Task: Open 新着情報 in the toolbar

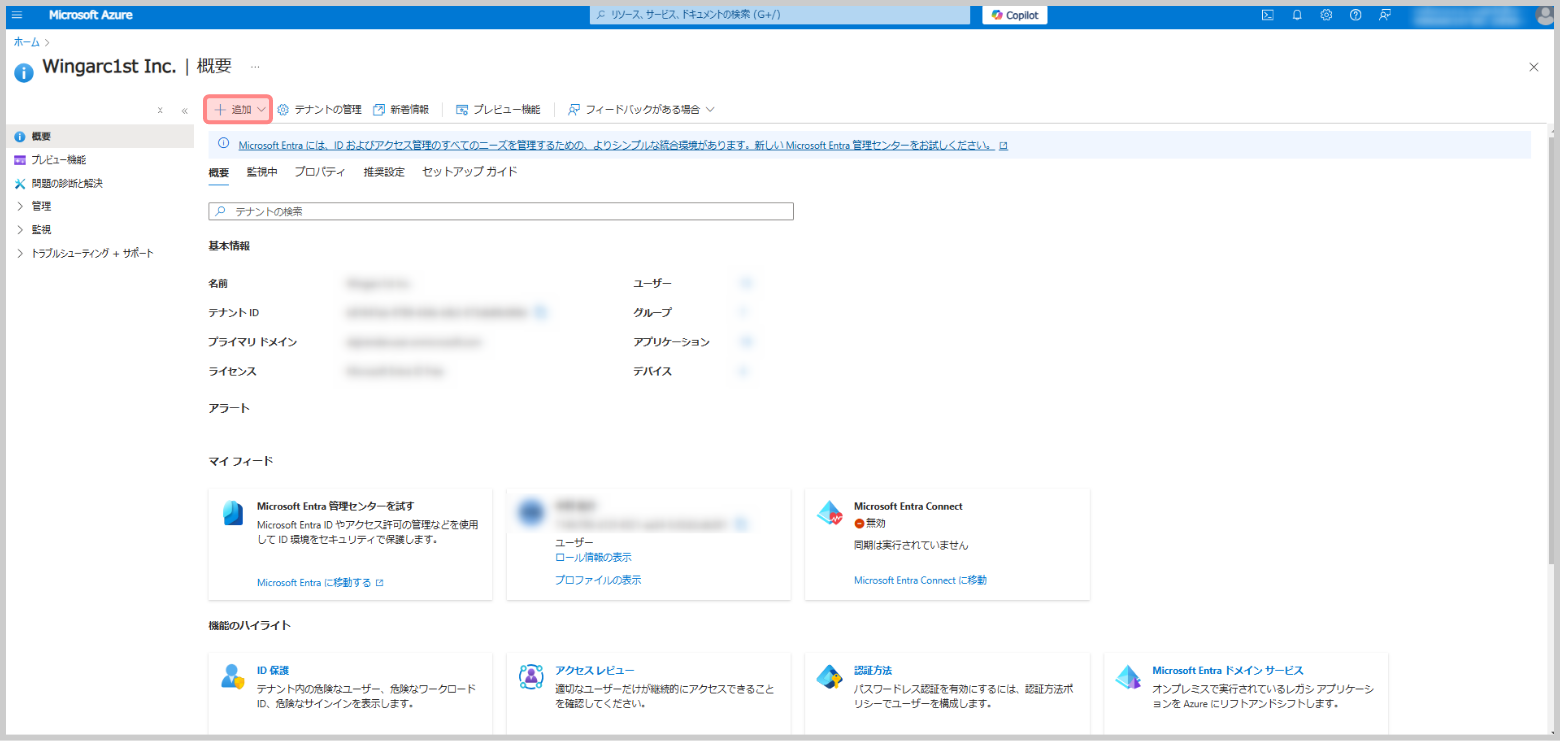Action: coord(401,109)
